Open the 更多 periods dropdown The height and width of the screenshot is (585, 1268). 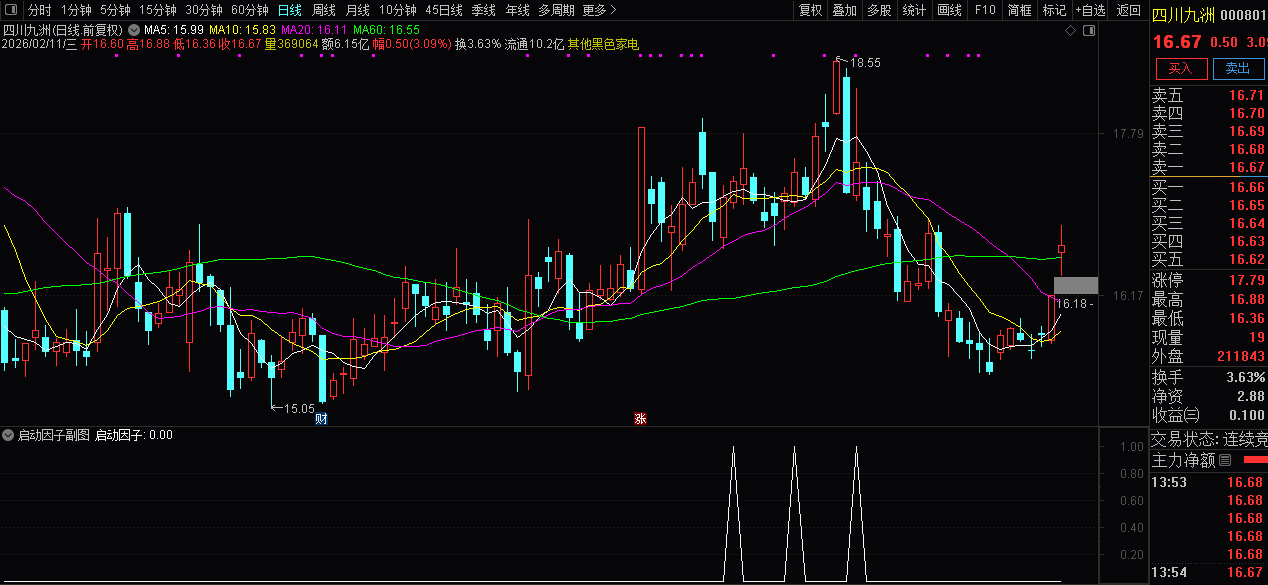599,10
